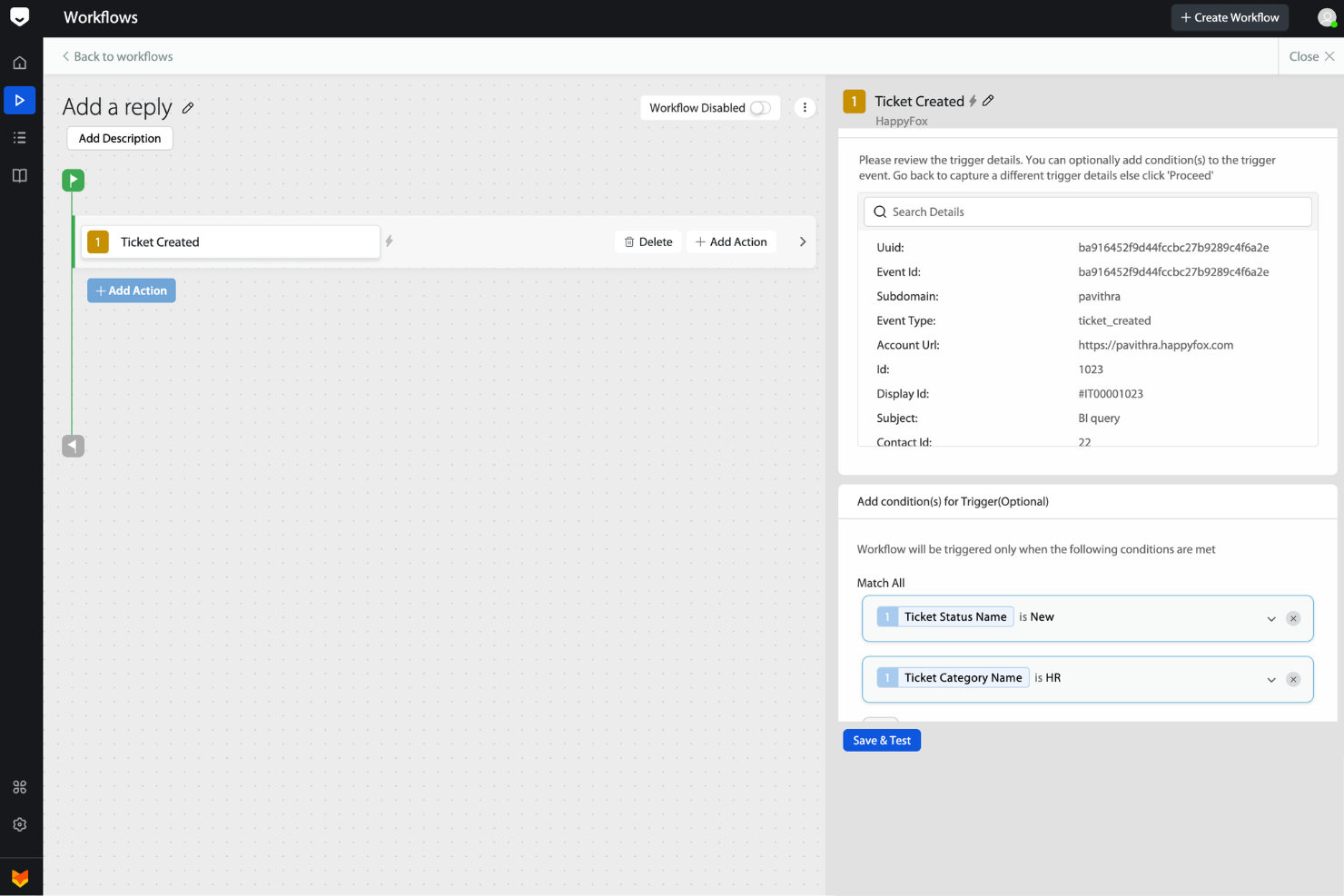Navigate to Back to workflows
Viewport: 1344px width, 896px height.
[116, 56]
